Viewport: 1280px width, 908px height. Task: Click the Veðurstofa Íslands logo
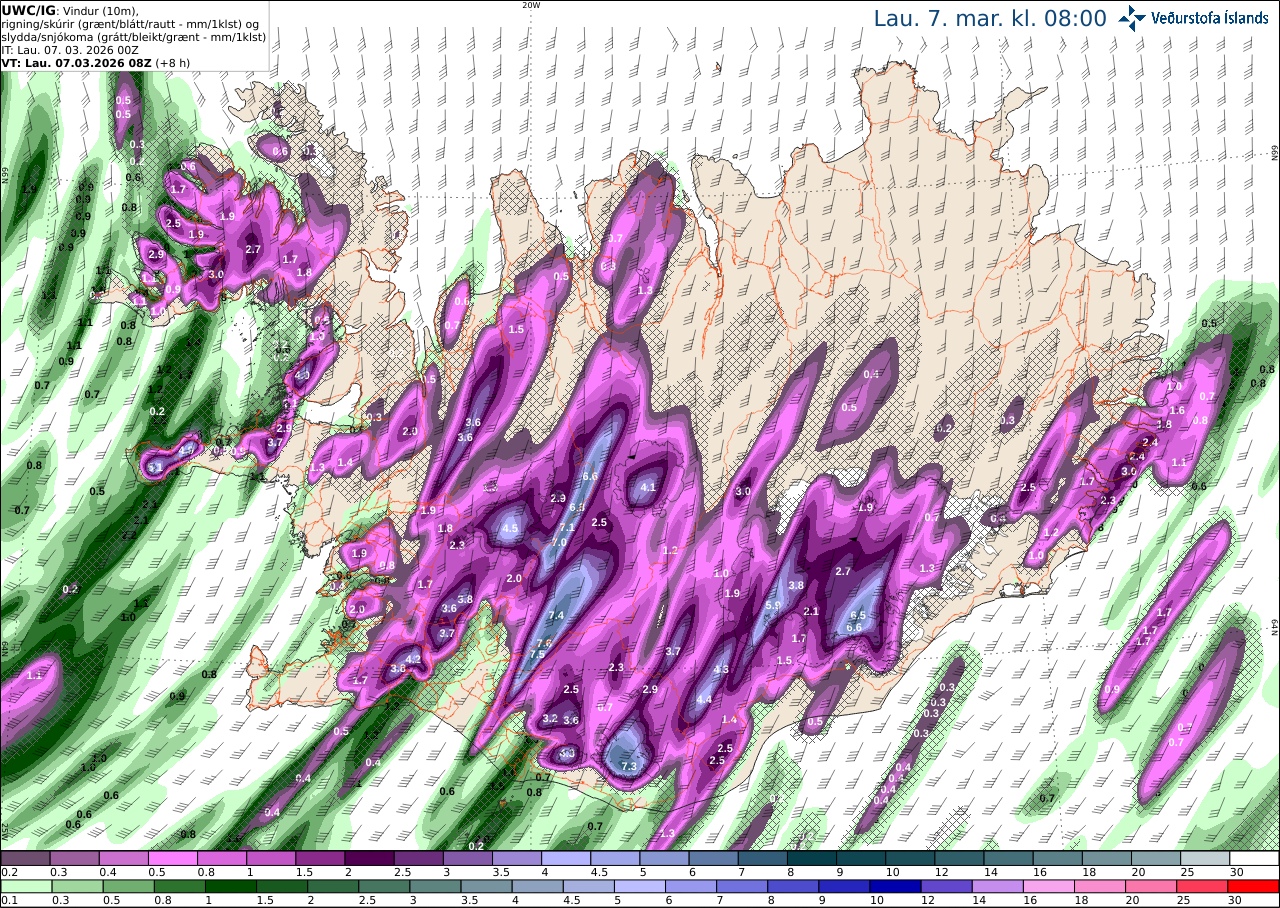(x=1193, y=17)
